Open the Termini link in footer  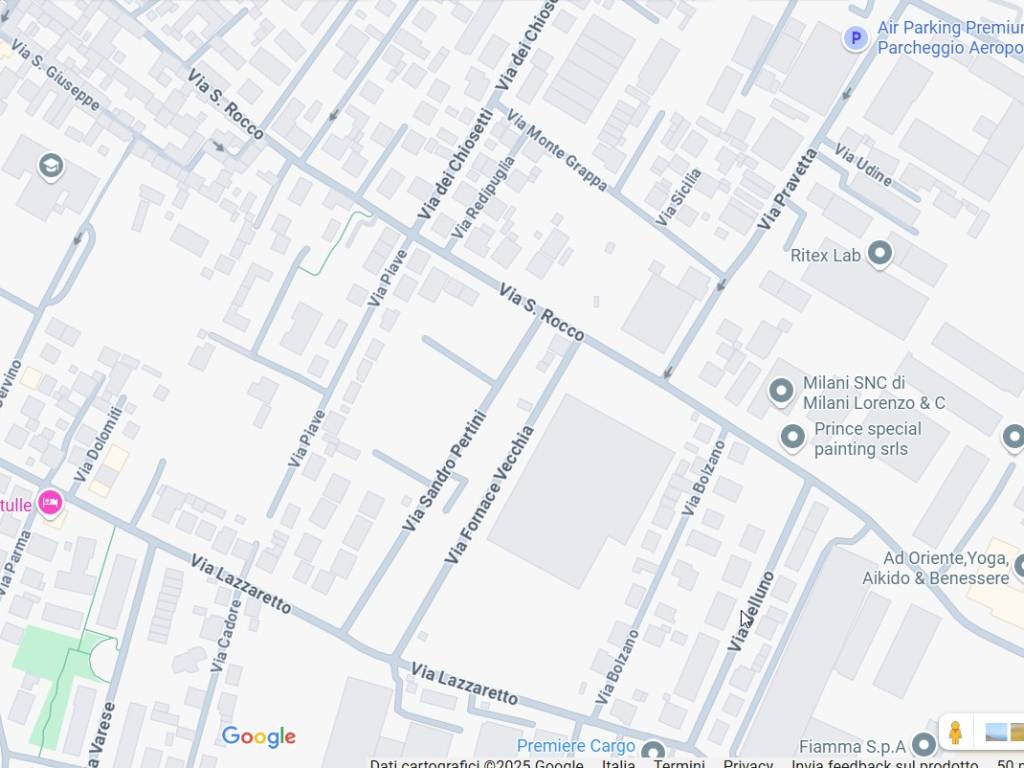tap(679, 763)
